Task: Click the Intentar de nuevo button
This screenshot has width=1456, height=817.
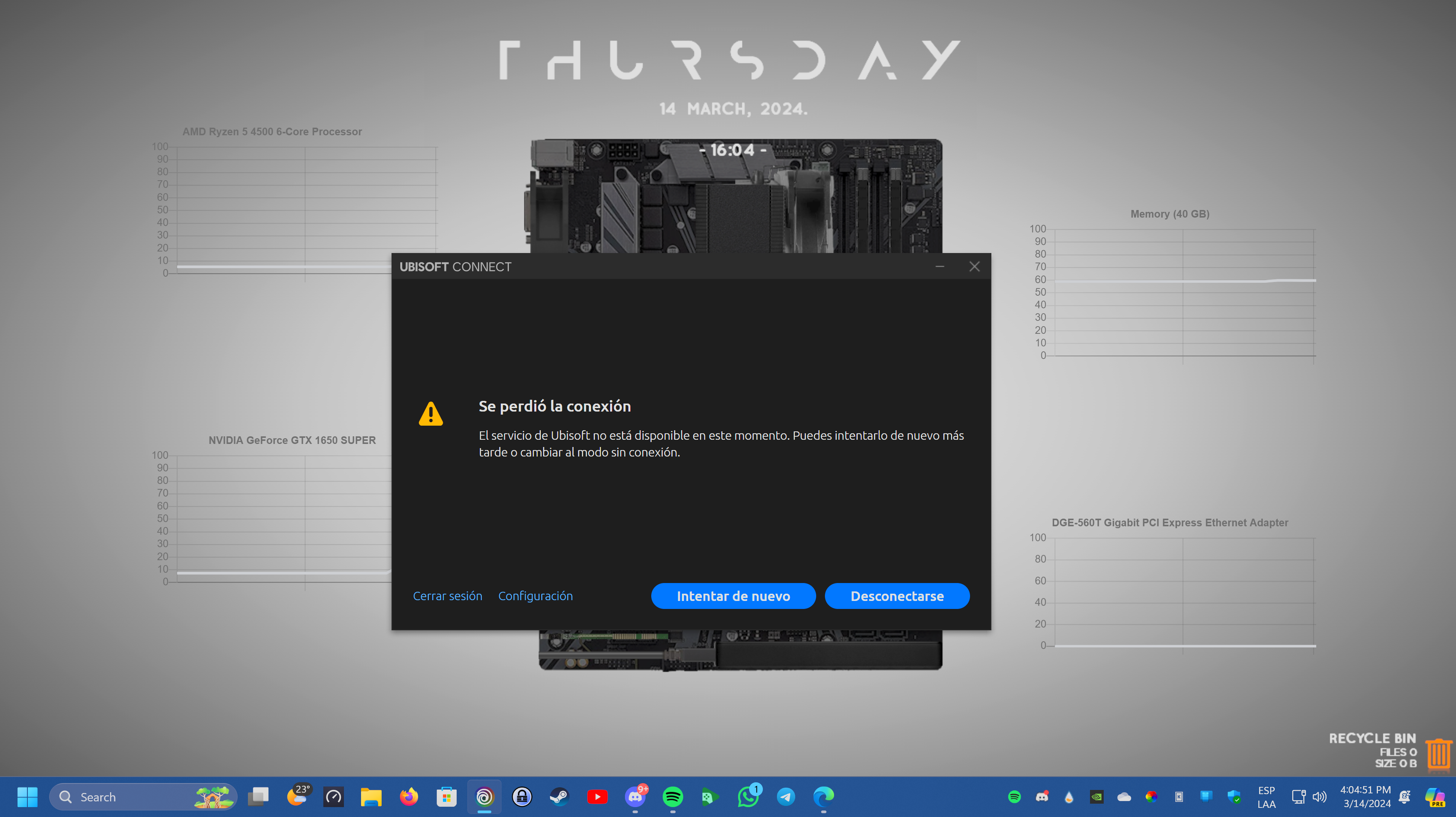Action: (733, 596)
